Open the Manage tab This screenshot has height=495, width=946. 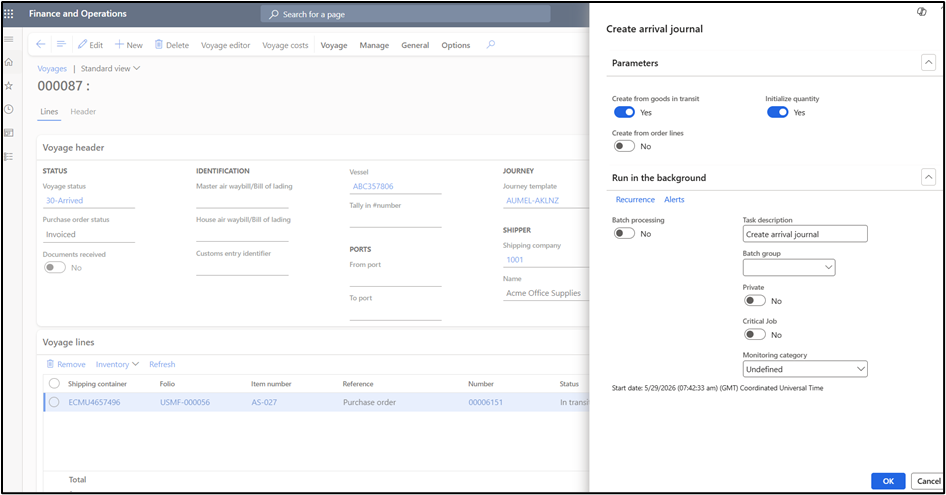[x=374, y=45]
